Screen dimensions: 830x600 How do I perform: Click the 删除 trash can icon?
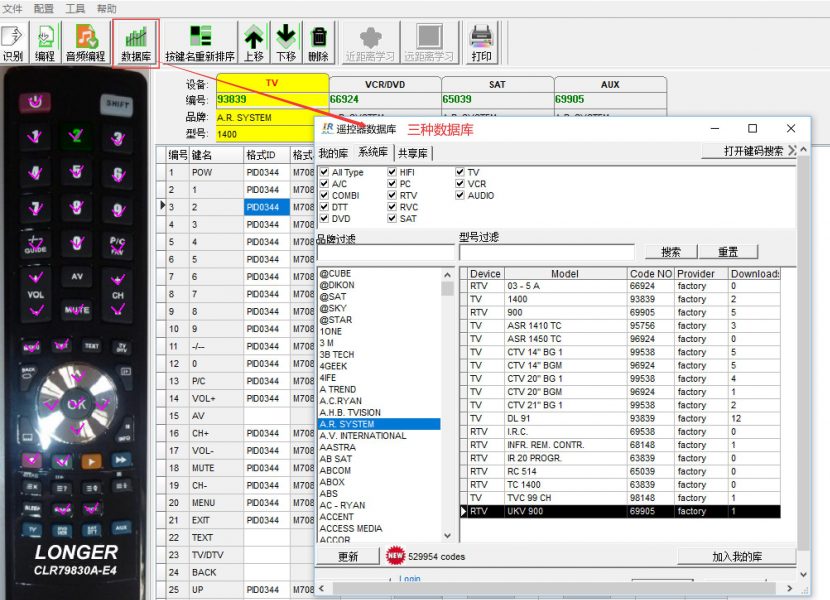318,42
